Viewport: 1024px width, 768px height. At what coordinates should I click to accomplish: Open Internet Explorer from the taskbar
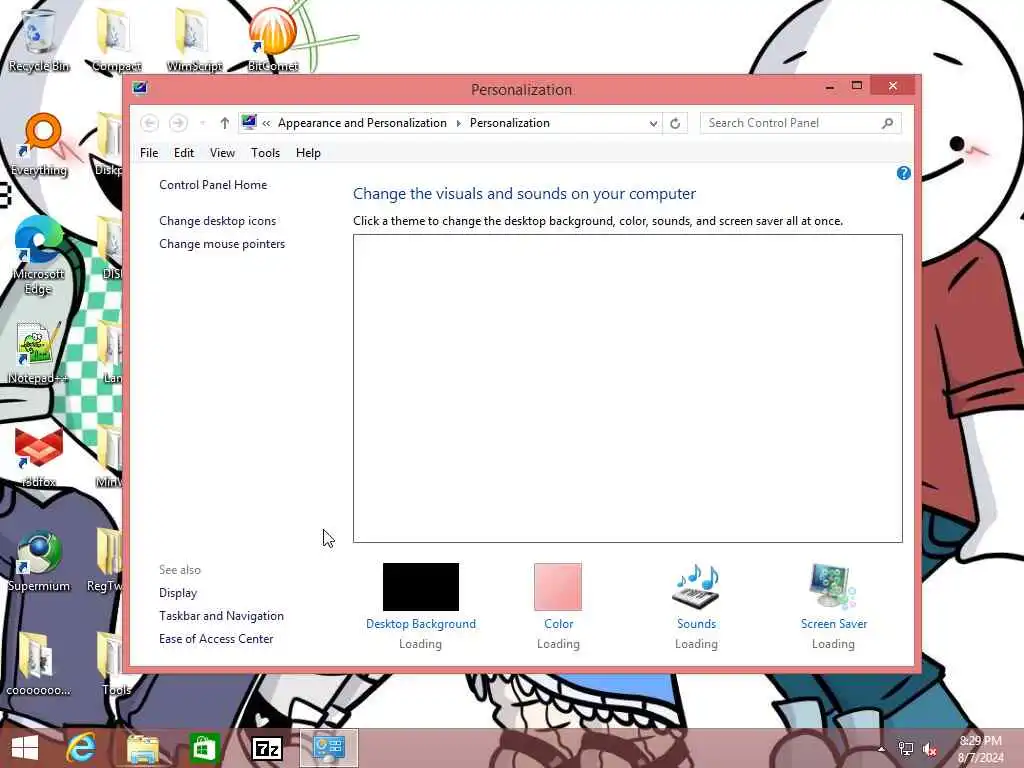(81, 748)
